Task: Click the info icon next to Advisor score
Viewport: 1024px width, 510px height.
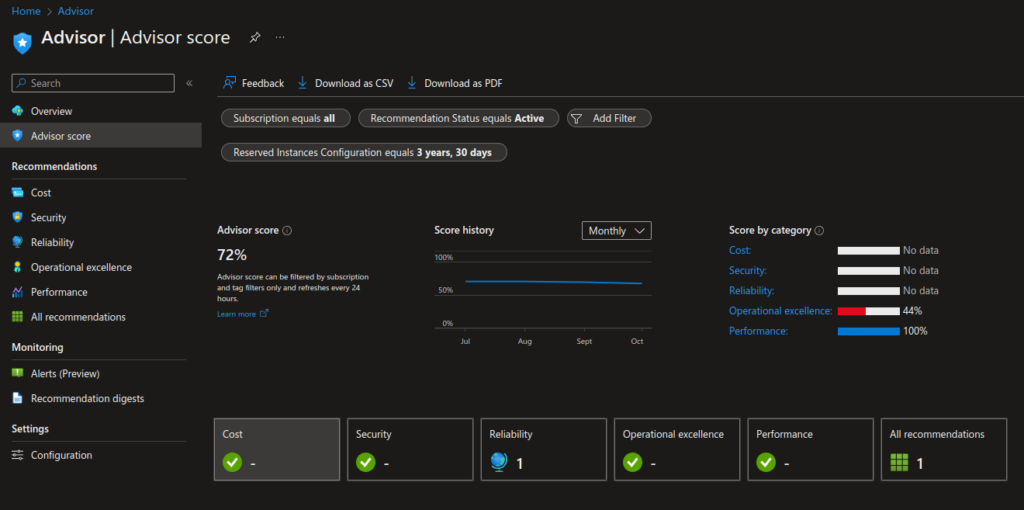Action: tap(287, 231)
